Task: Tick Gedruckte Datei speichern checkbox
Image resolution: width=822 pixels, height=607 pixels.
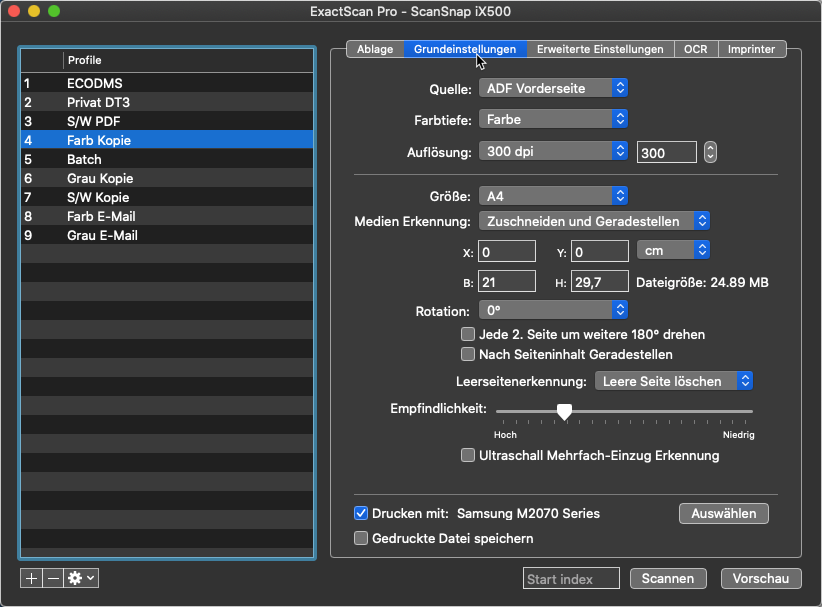Action: tap(362, 538)
